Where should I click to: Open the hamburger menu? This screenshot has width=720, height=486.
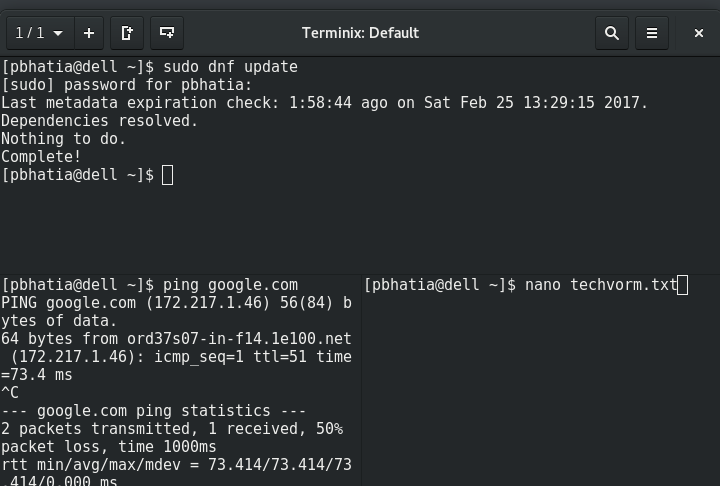(652, 33)
